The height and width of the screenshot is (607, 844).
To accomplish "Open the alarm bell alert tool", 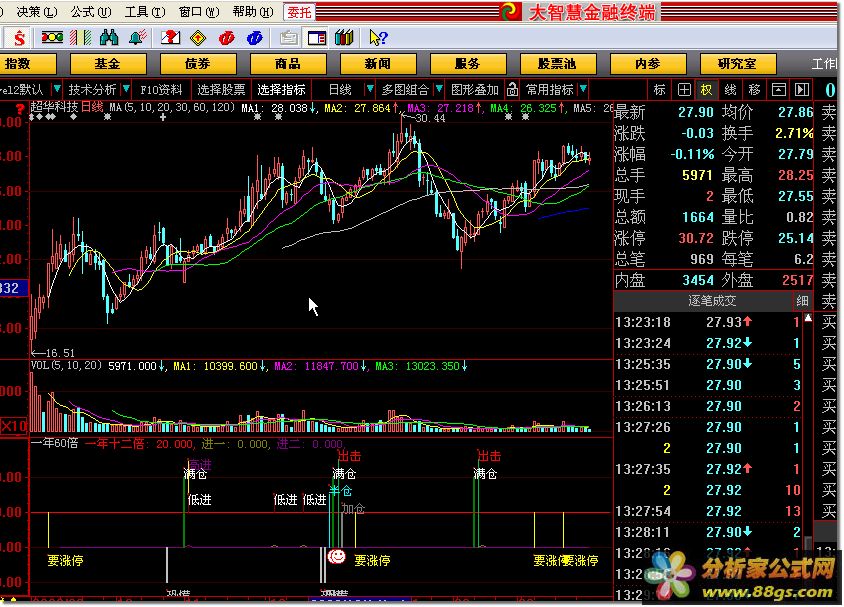I will point(138,37).
